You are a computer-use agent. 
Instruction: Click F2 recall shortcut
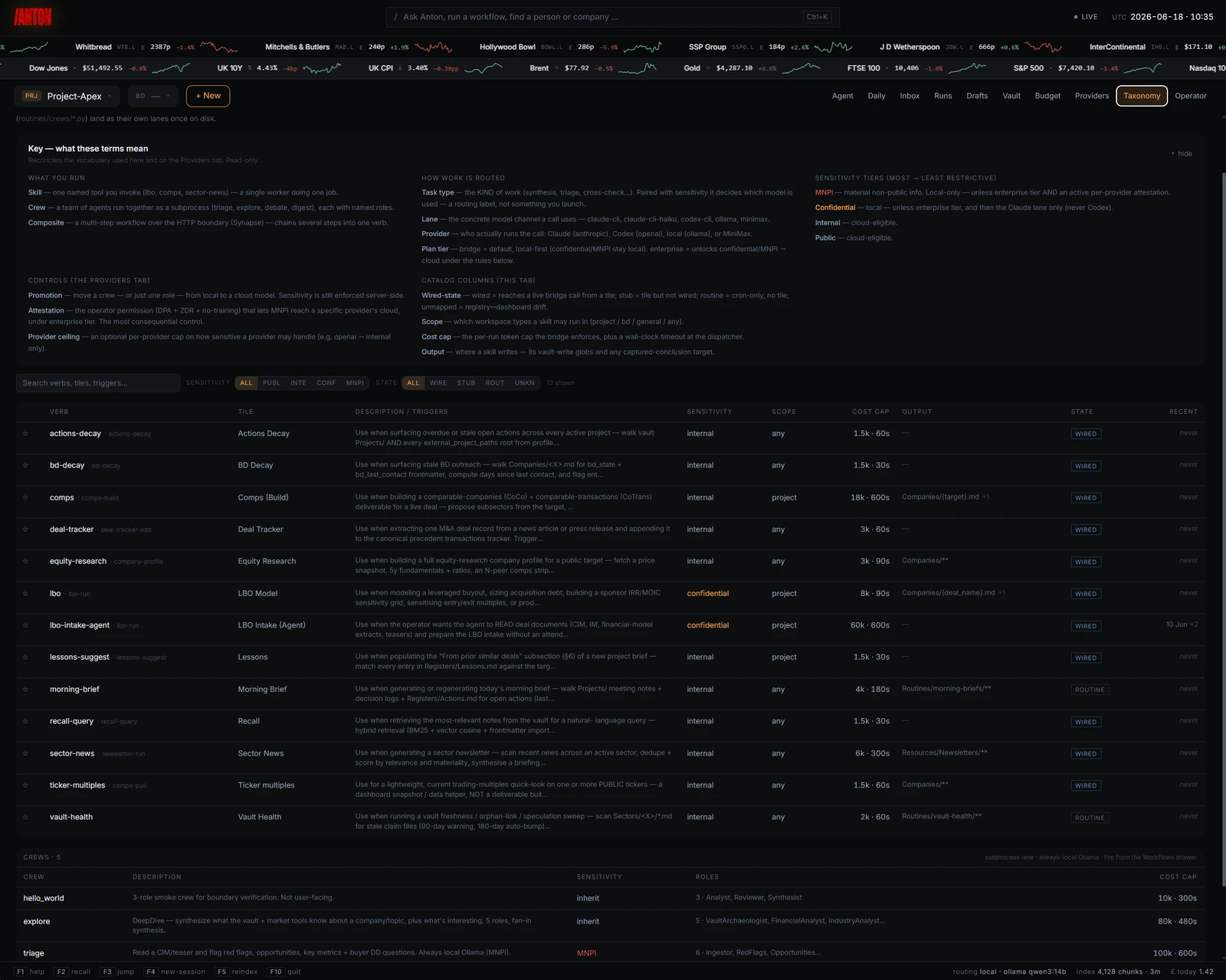pos(74,972)
